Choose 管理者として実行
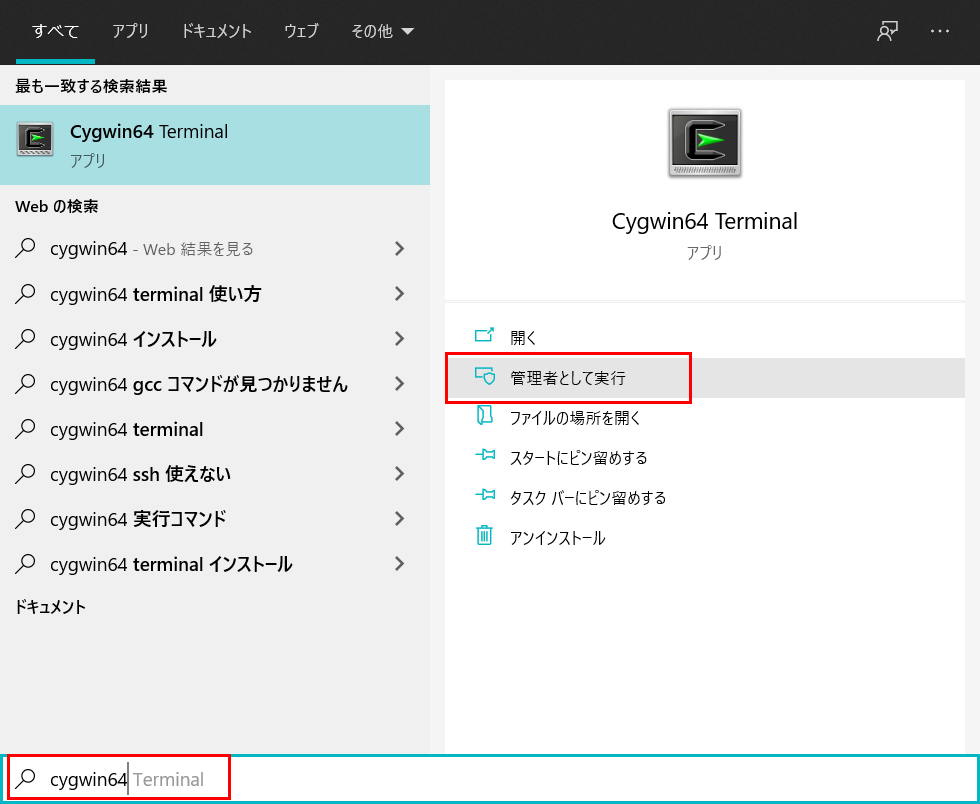Screen dimensions: 980x804 705,378
